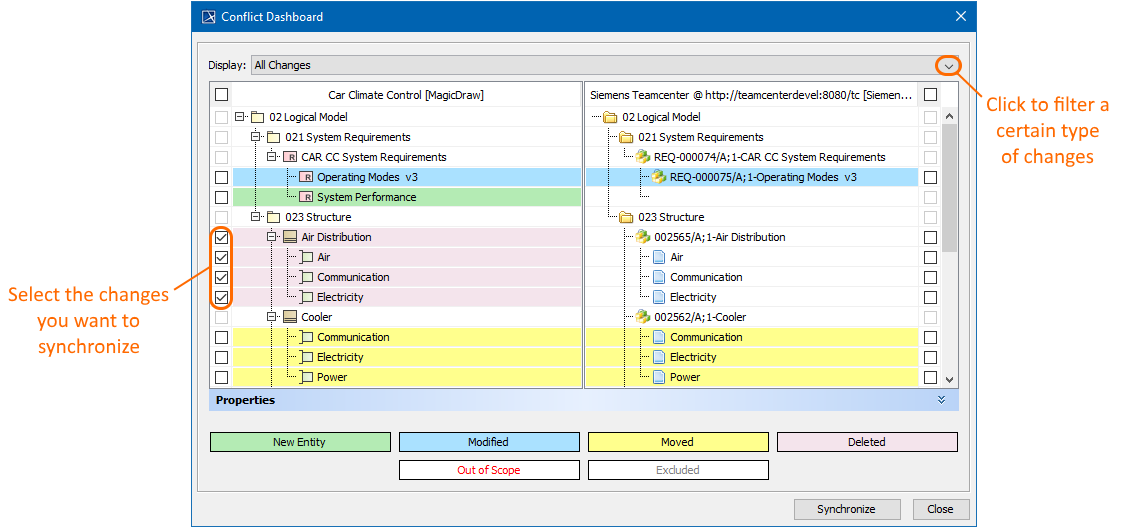Collapse the 021 System Requirements tree node
The width and height of the screenshot is (1123, 527).
pos(256,137)
